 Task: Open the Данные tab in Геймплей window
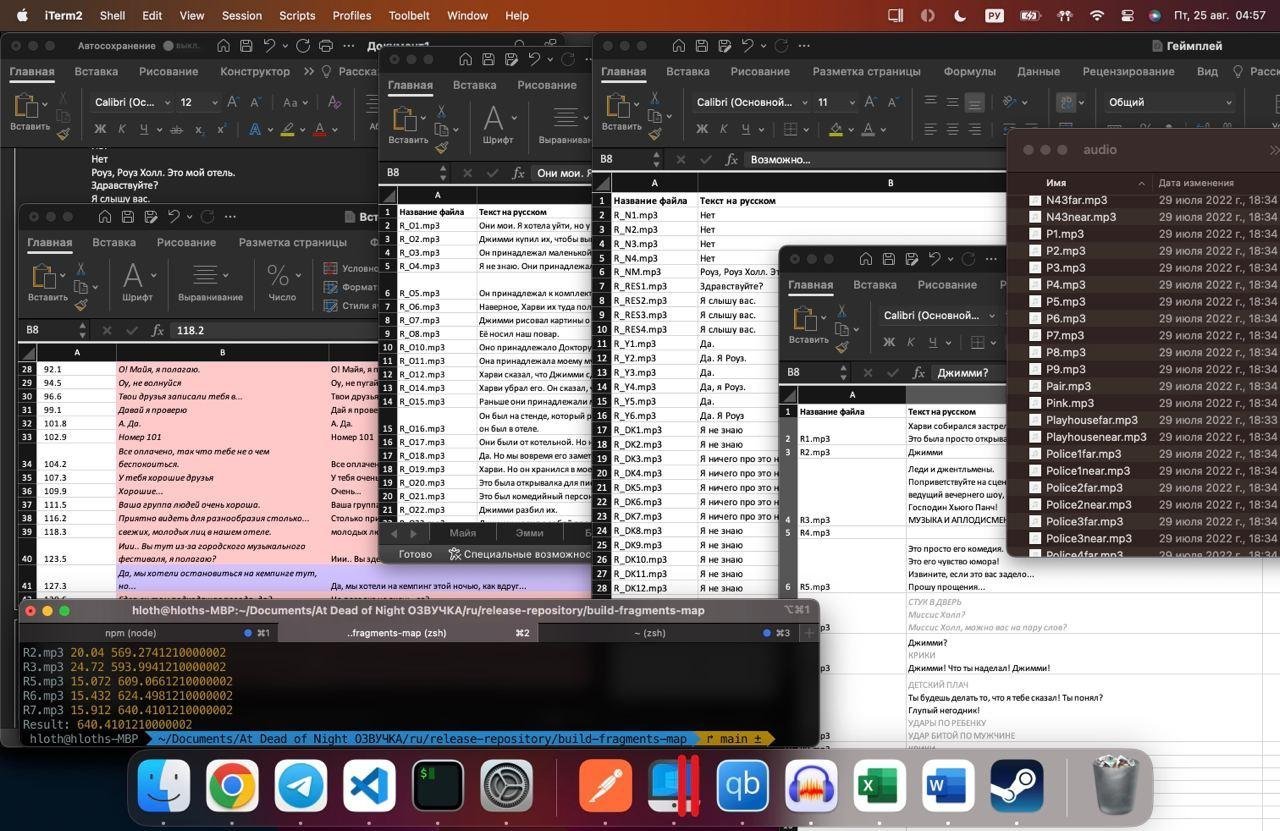click(1038, 71)
